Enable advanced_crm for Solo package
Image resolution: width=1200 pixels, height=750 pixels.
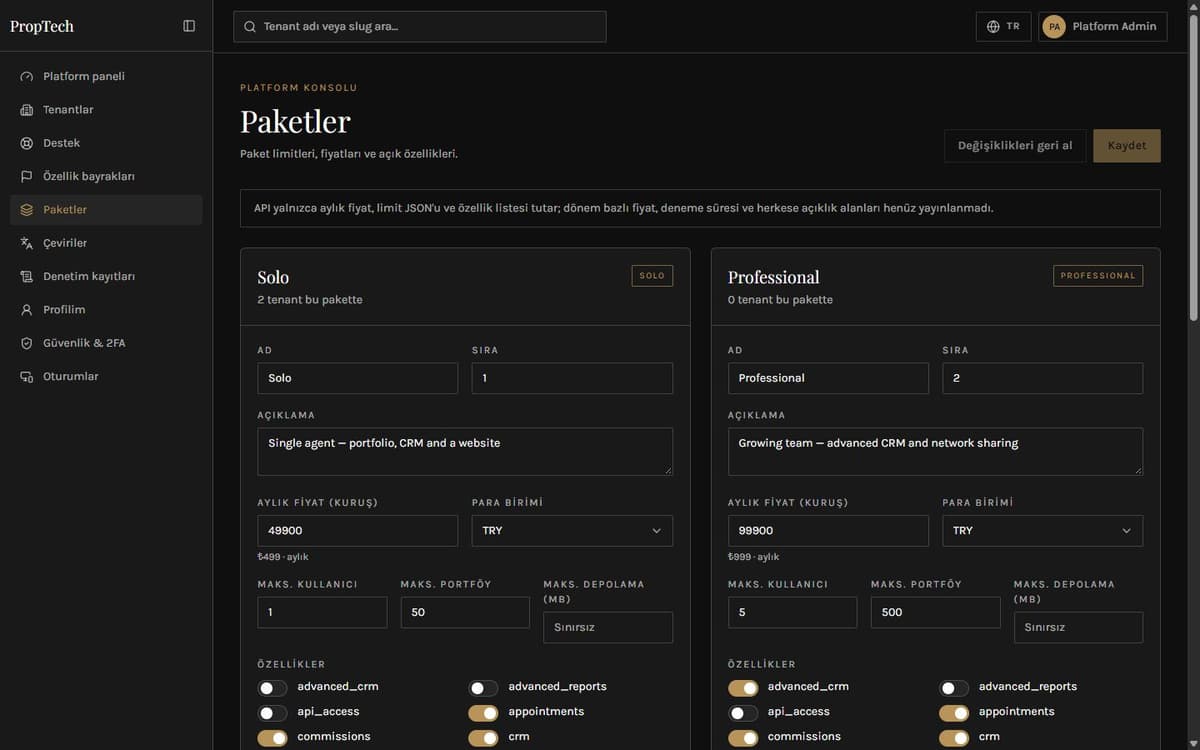coord(272,688)
